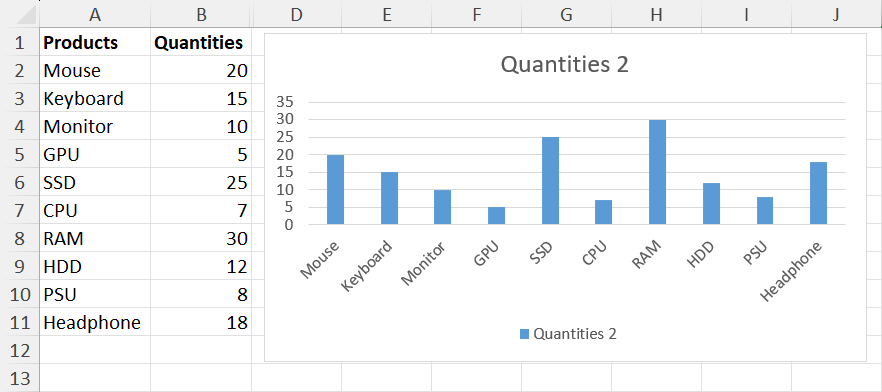The height and width of the screenshot is (392, 882).
Task: Select the quantity cell containing 10
Action: pos(201,127)
